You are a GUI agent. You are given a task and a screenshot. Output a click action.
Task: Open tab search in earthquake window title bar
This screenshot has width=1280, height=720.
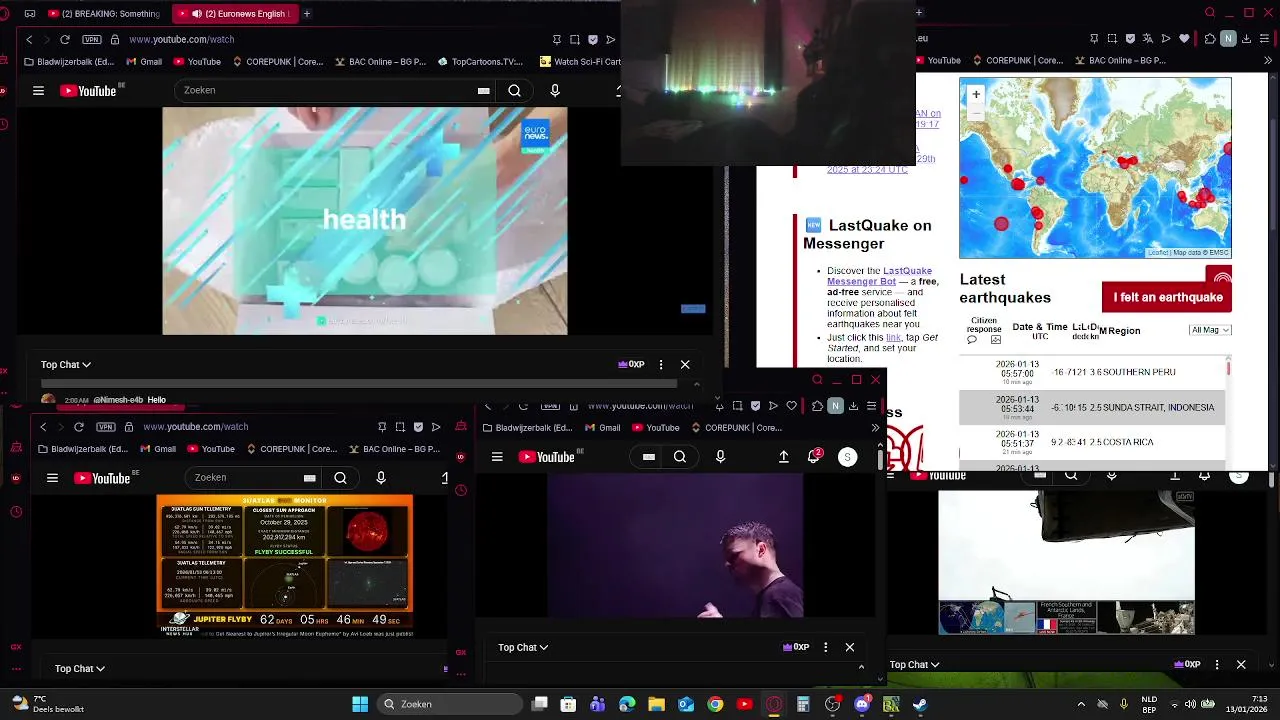1210,13
